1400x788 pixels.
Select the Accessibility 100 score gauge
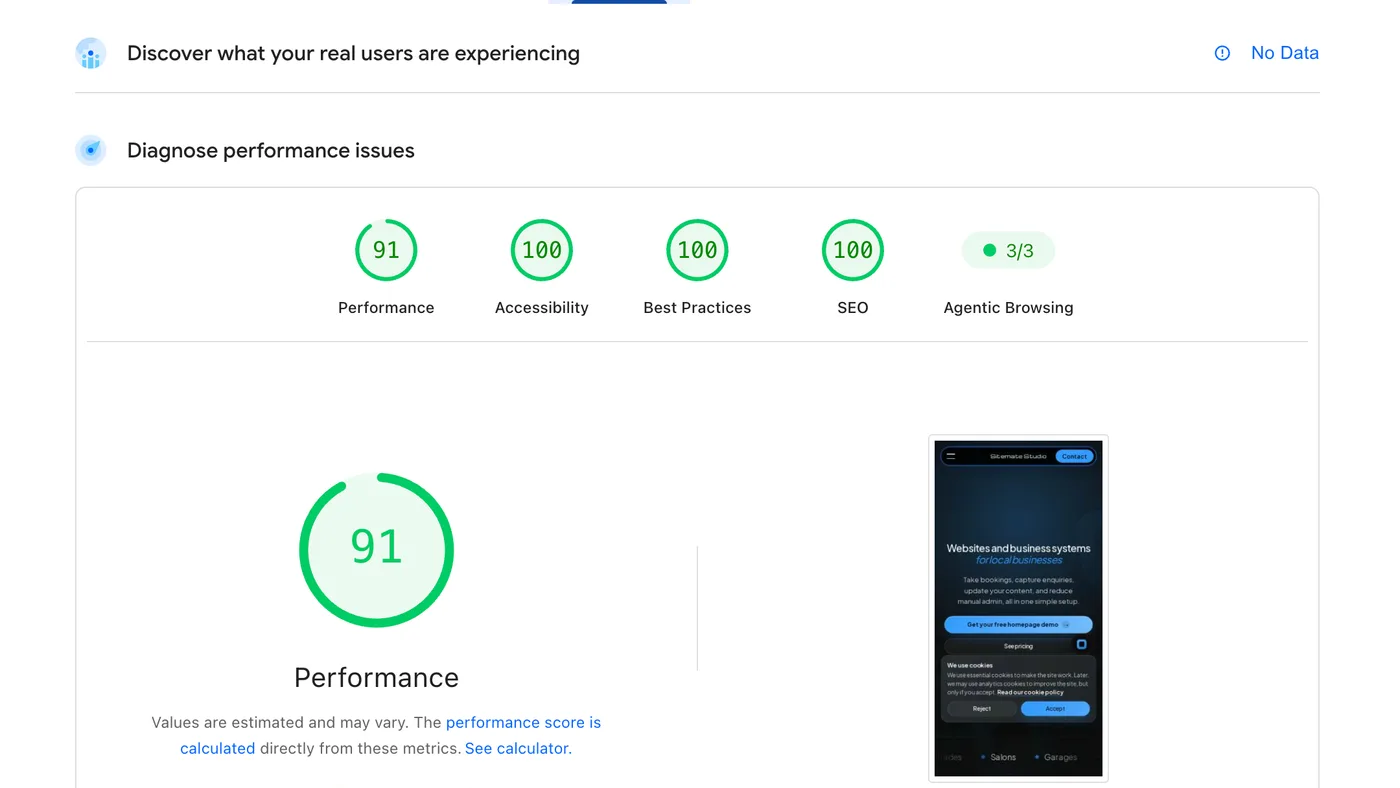542,250
